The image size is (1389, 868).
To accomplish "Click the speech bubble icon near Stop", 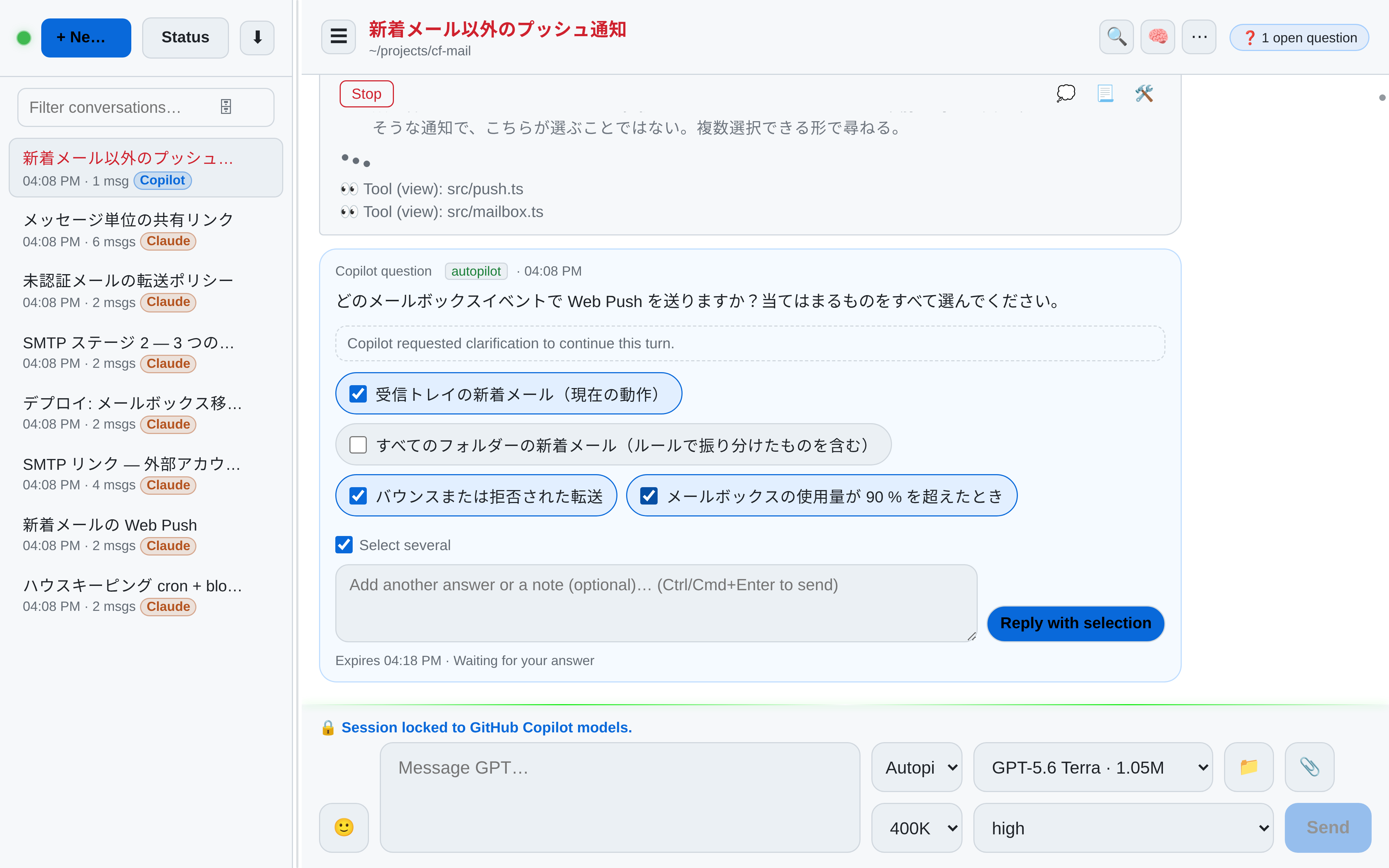I will click(1066, 93).
